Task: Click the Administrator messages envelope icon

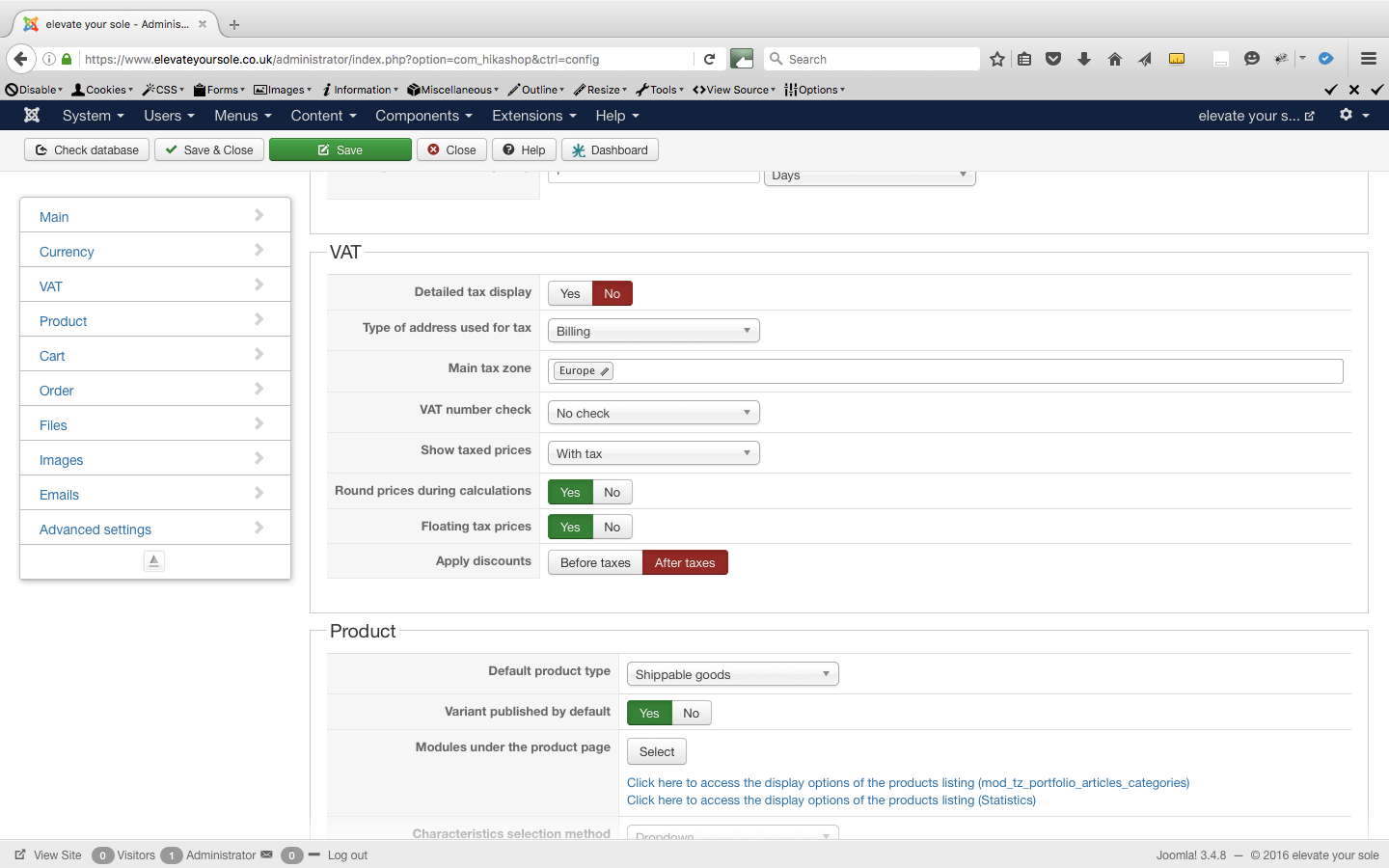Action: (266, 854)
